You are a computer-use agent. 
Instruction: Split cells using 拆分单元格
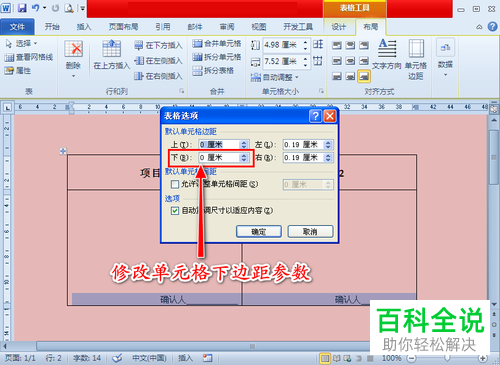pyautogui.click(x=217, y=57)
